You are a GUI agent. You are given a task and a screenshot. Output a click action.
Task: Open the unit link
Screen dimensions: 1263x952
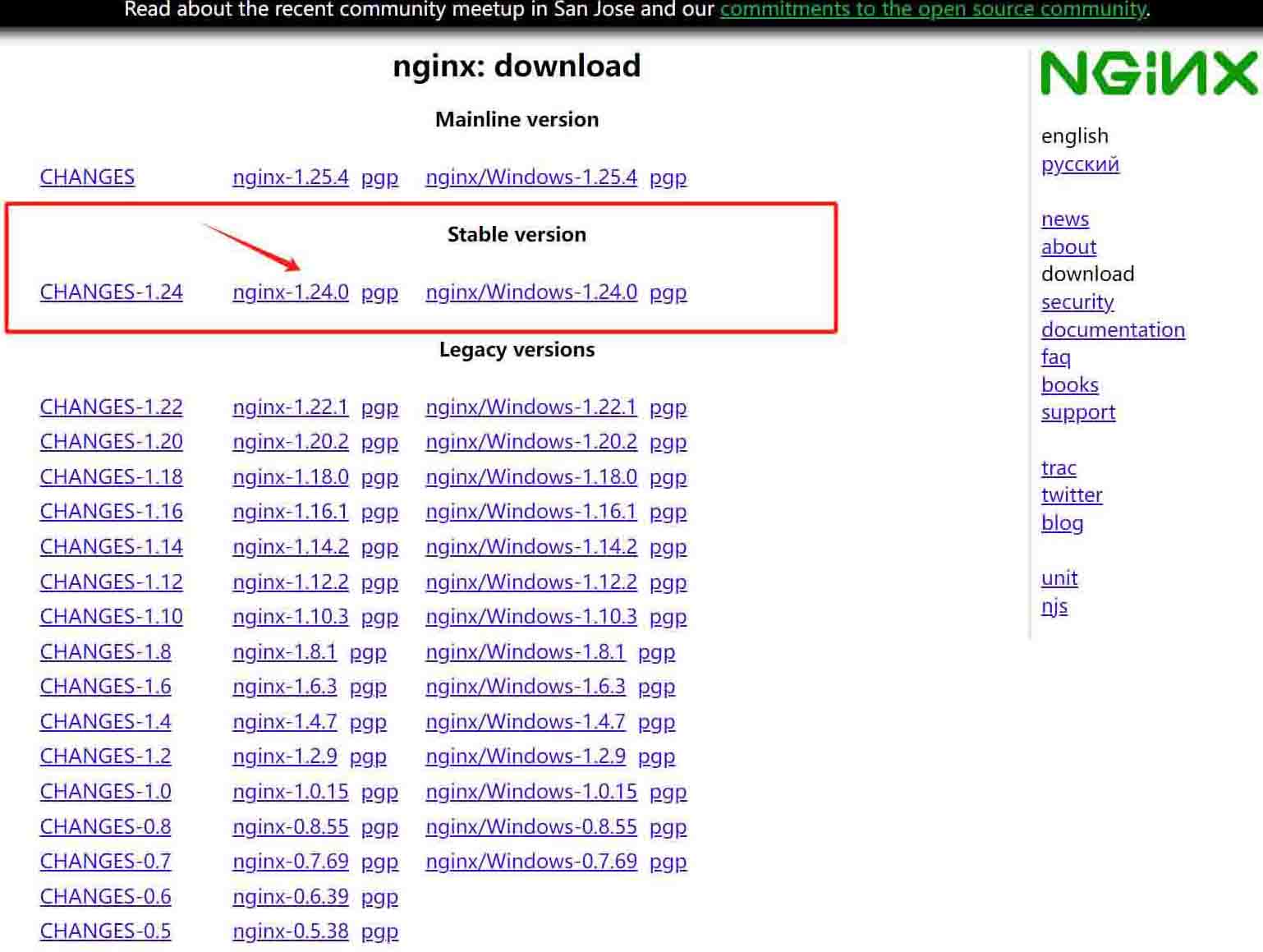coord(1059,578)
